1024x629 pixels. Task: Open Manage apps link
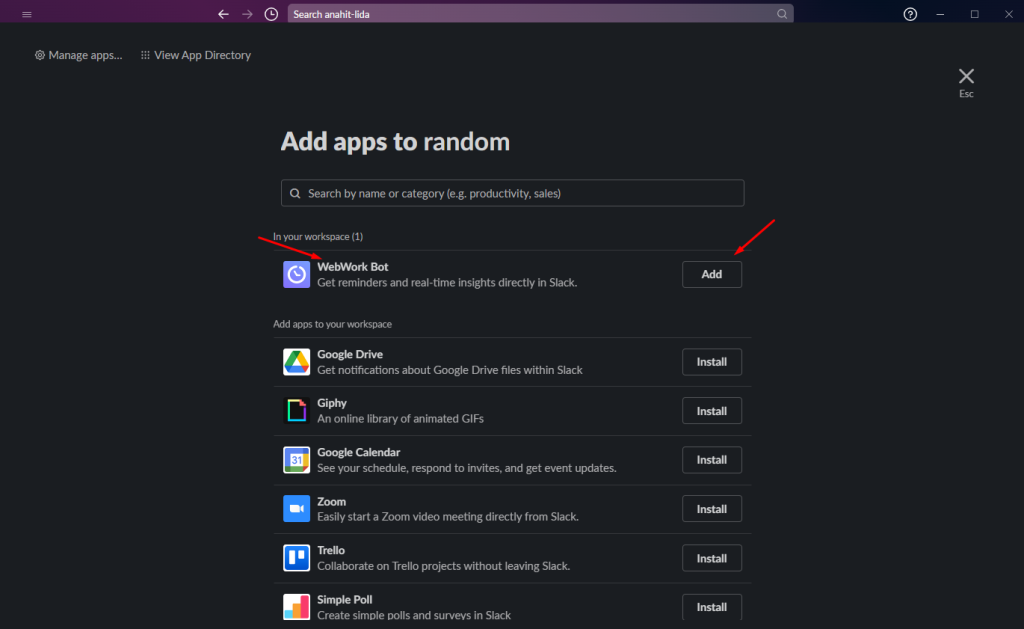point(85,56)
